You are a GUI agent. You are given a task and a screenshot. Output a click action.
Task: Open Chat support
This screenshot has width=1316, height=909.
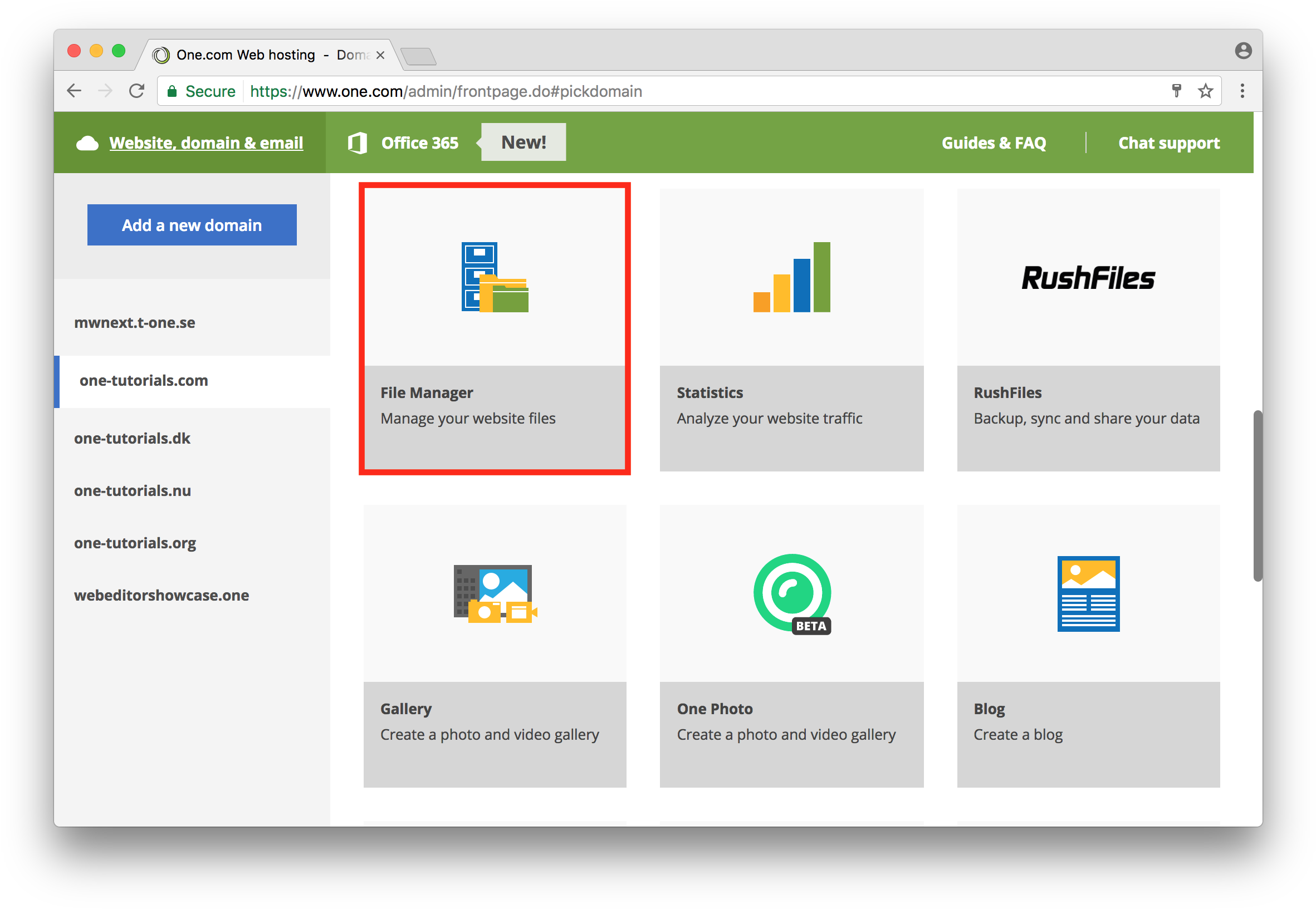coord(1168,143)
